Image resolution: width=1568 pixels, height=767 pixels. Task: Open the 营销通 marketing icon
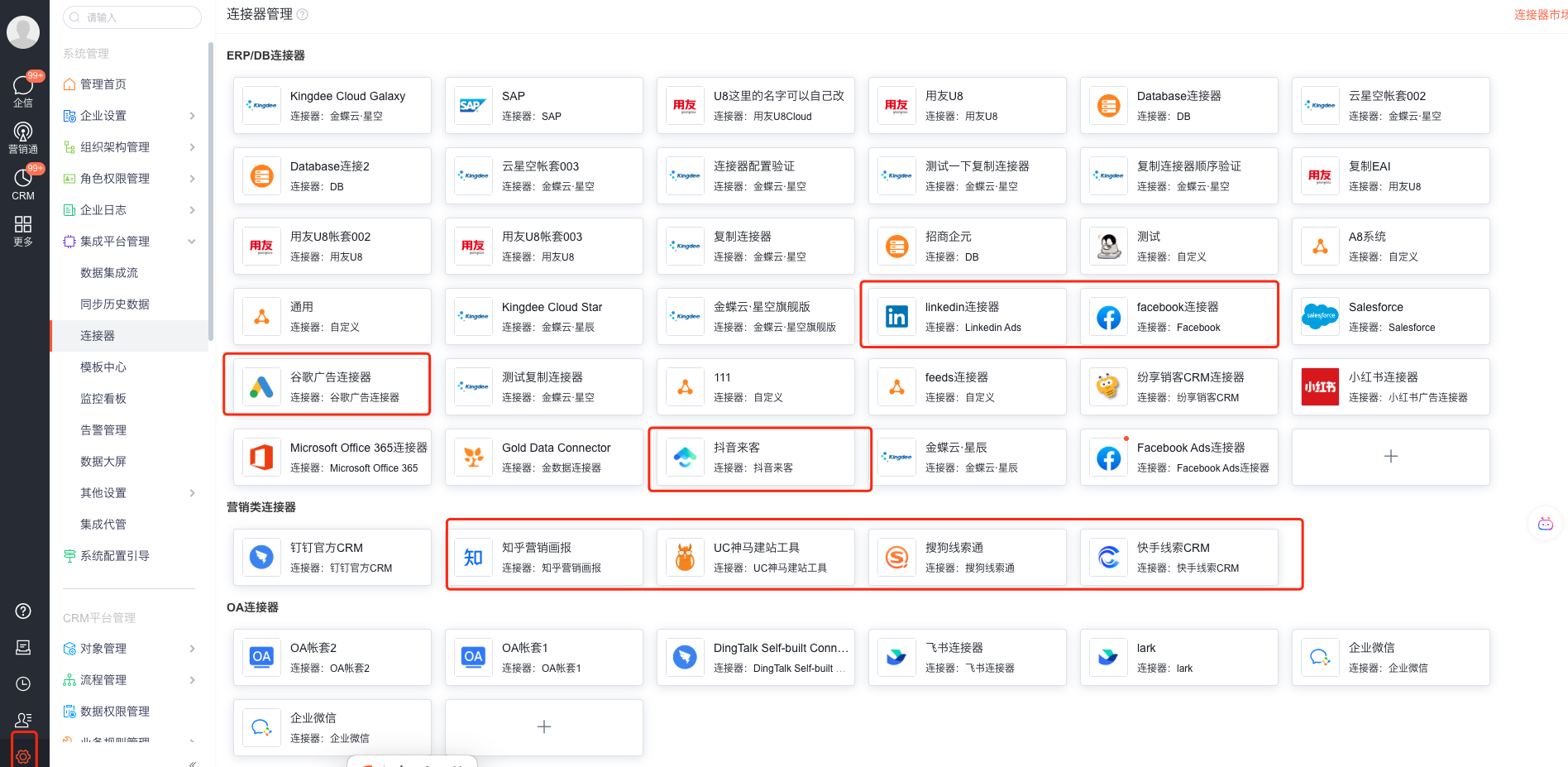click(23, 138)
